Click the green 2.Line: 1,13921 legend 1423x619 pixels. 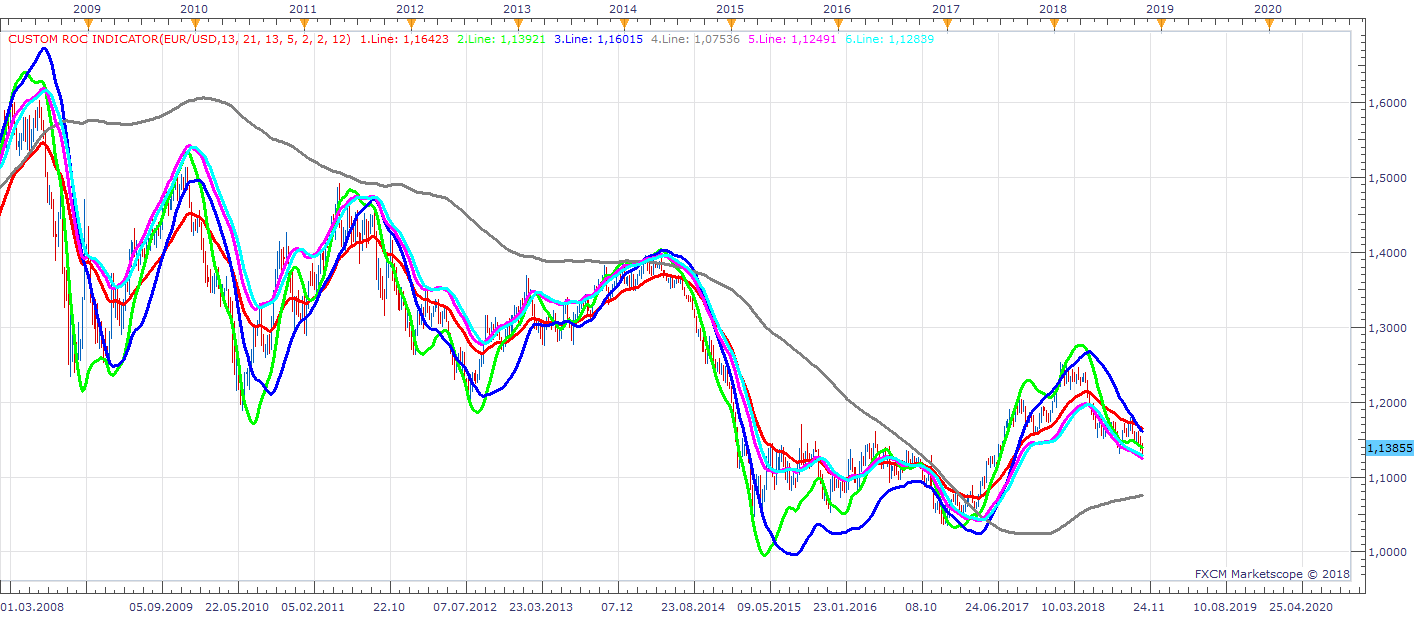[x=501, y=40]
